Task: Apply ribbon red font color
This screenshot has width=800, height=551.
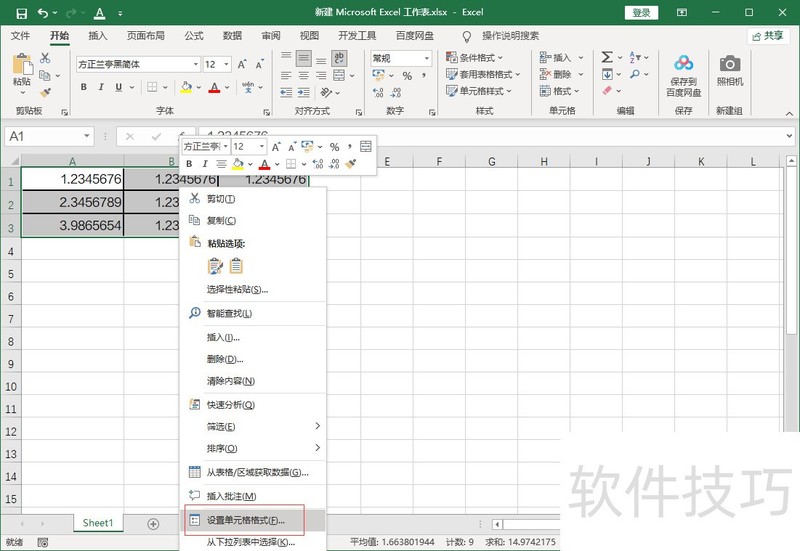Action: click(x=214, y=87)
